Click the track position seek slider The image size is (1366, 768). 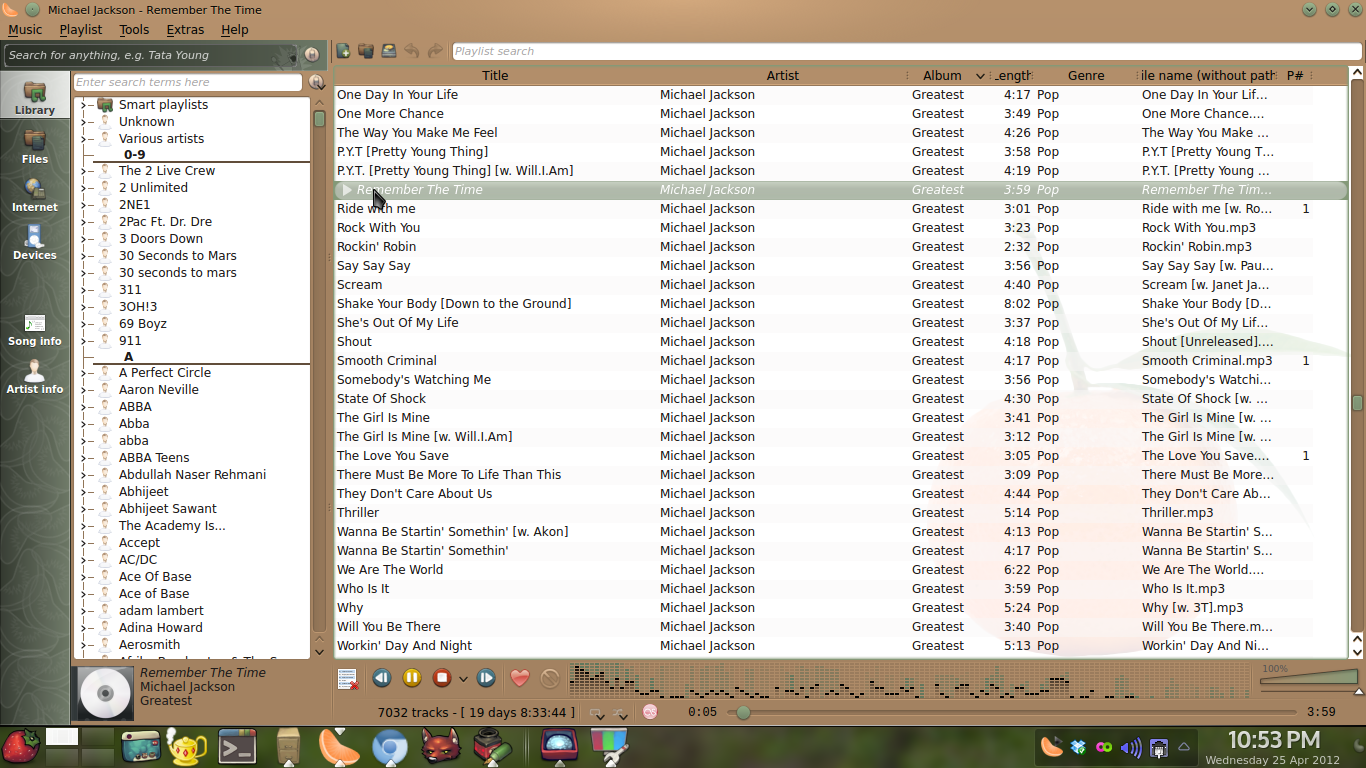1012,712
